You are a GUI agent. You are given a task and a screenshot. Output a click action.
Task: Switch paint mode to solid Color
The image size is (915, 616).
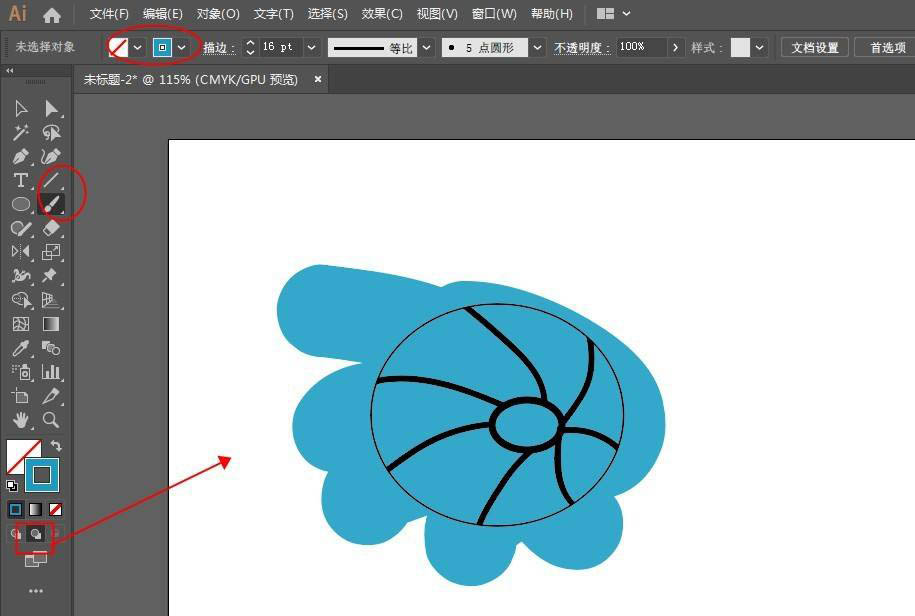click(16, 509)
